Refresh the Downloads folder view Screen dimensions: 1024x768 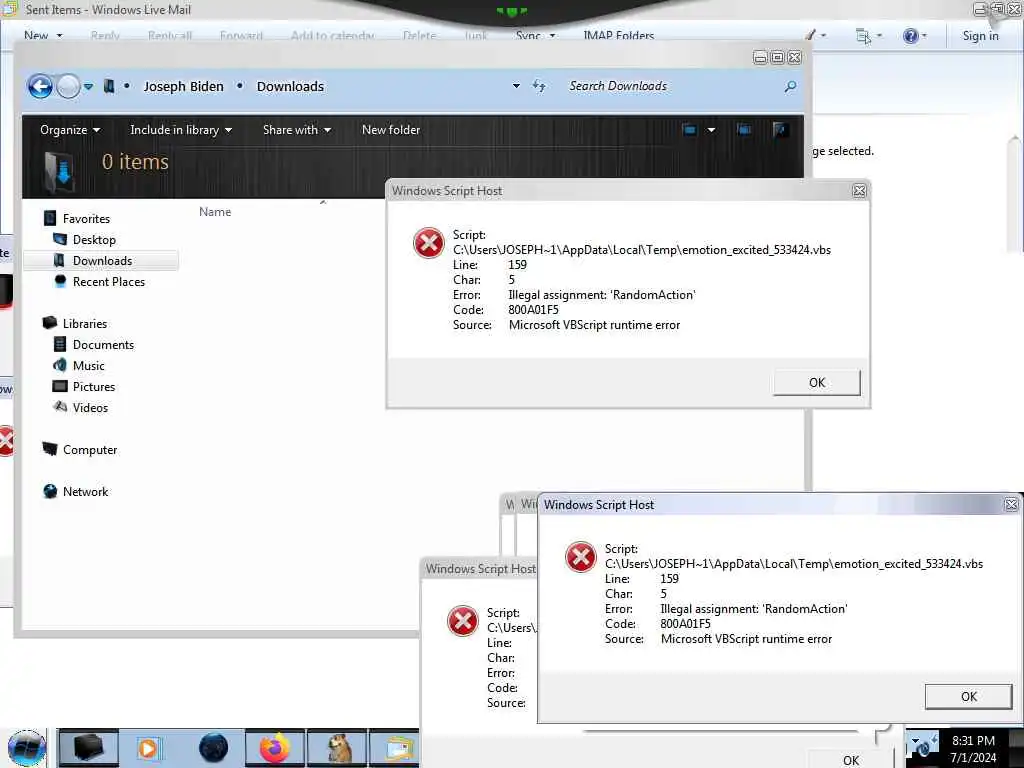click(539, 86)
